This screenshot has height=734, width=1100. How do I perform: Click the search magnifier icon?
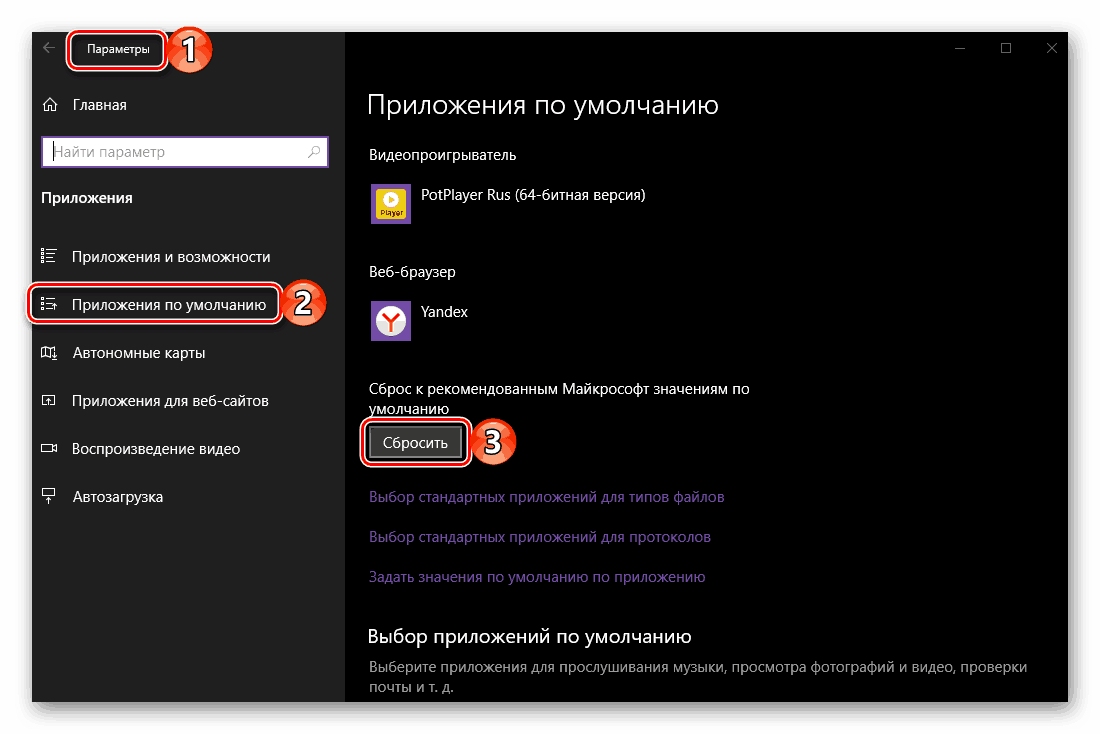314,151
